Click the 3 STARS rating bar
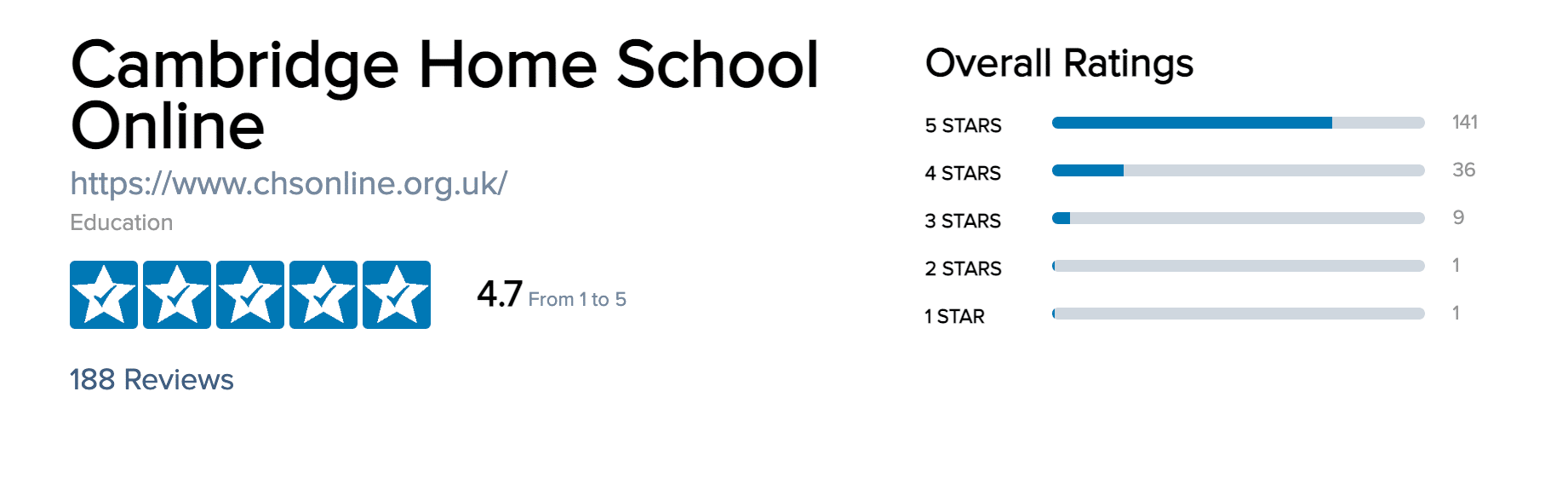The image size is (1568, 501). coord(1238,218)
